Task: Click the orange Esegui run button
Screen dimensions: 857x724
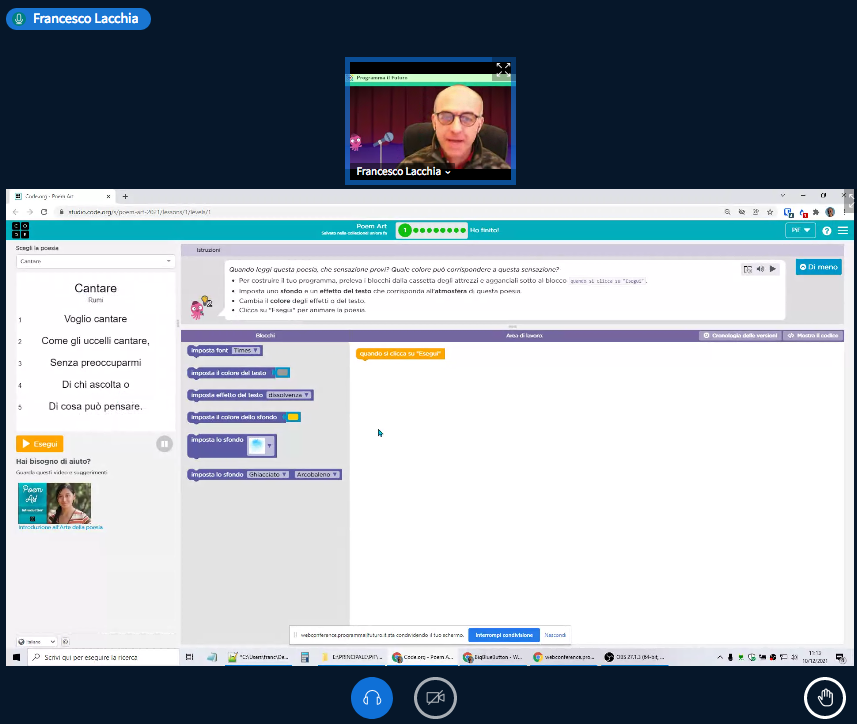Action: click(40, 444)
